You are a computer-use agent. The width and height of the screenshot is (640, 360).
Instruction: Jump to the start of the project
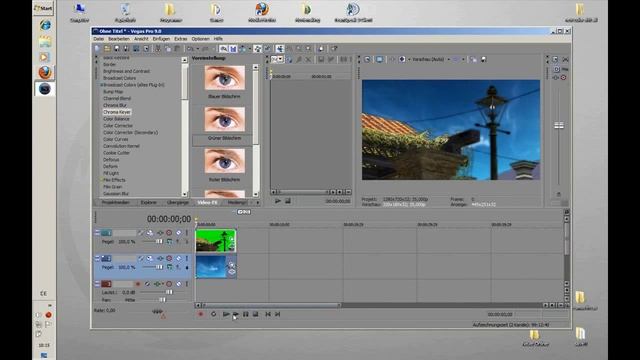[x=268, y=314]
